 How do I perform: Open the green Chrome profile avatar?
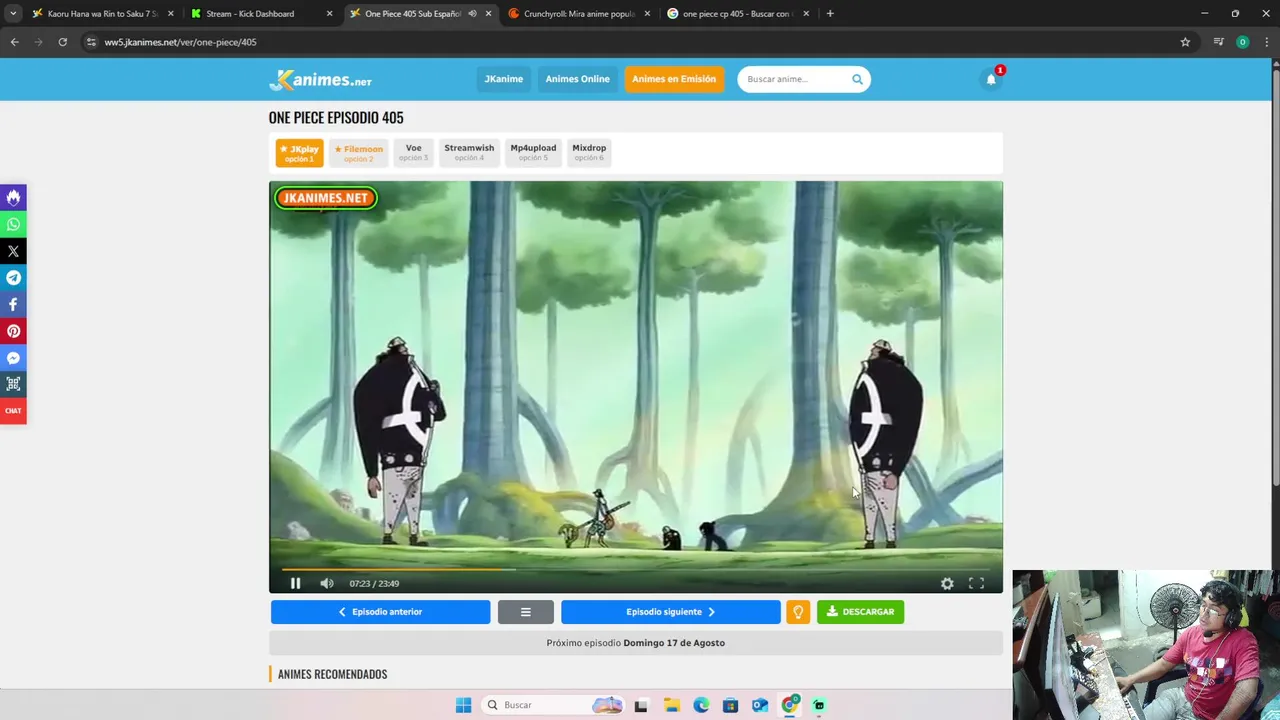(x=1242, y=42)
